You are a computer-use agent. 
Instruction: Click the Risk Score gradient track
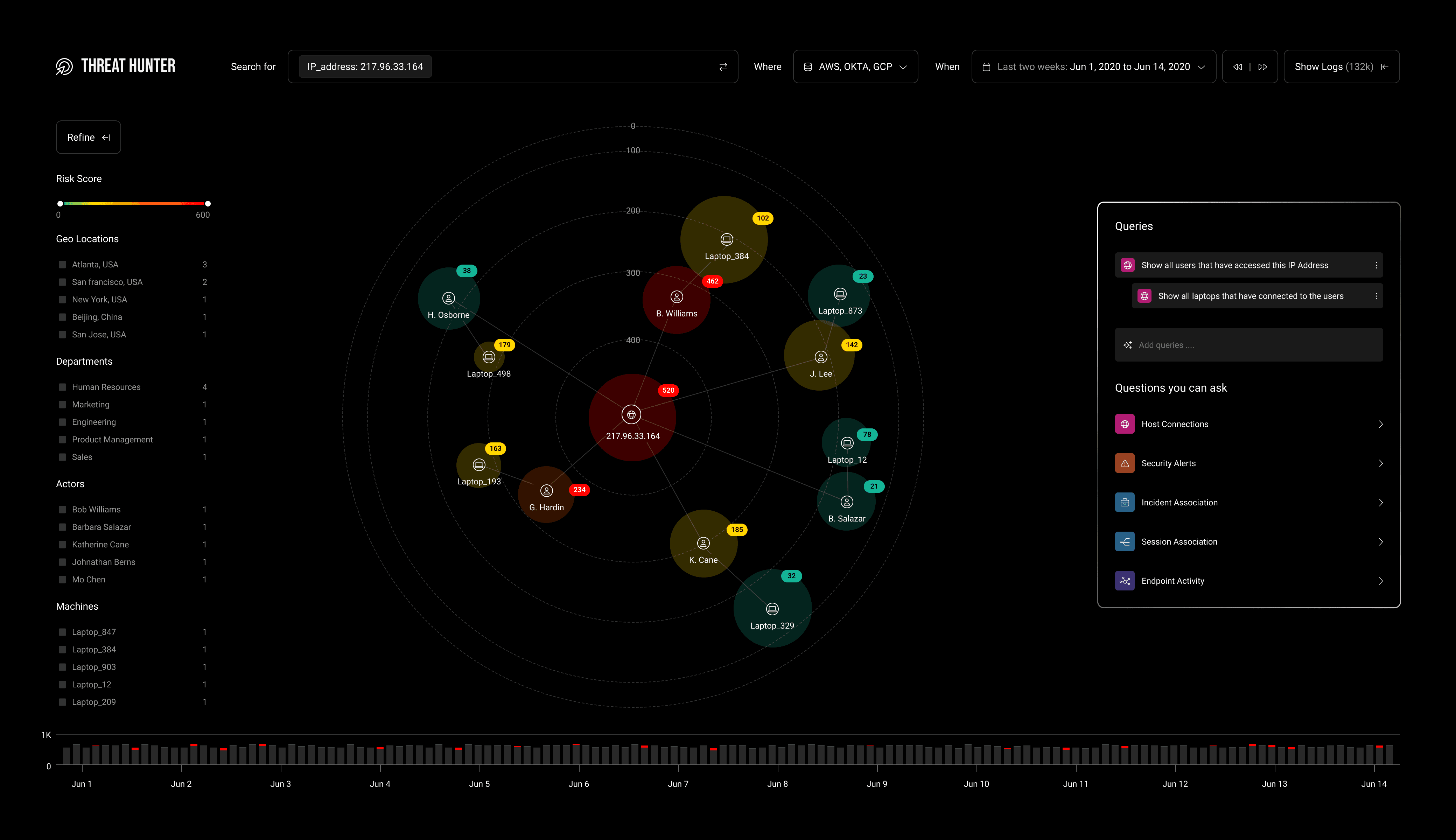click(134, 204)
